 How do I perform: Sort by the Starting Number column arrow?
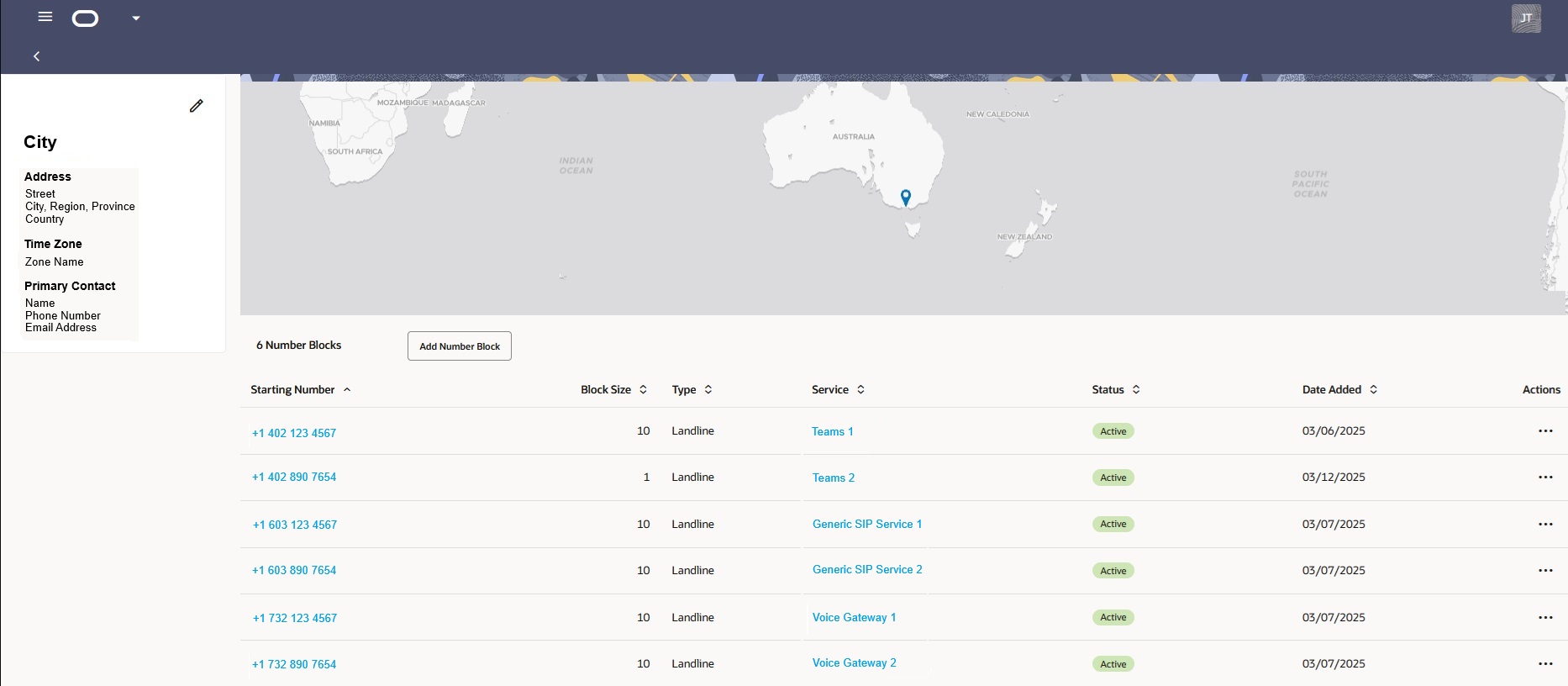(347, 390)
